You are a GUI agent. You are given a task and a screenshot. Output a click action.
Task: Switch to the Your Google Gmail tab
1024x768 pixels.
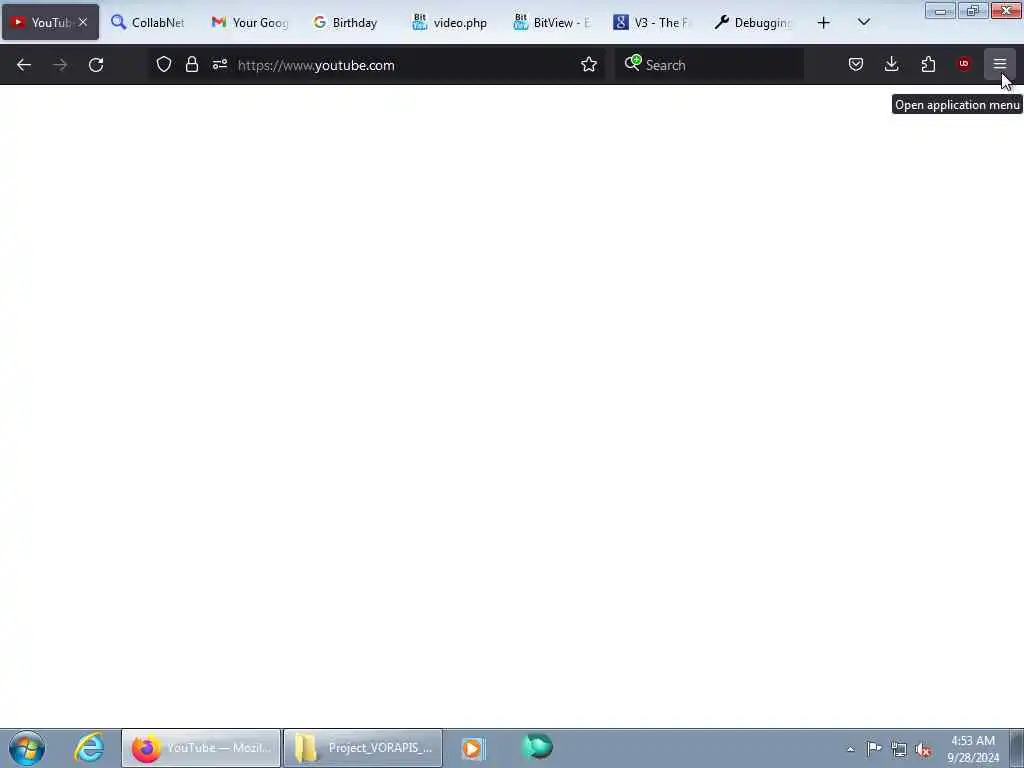(x=249, y=22)
